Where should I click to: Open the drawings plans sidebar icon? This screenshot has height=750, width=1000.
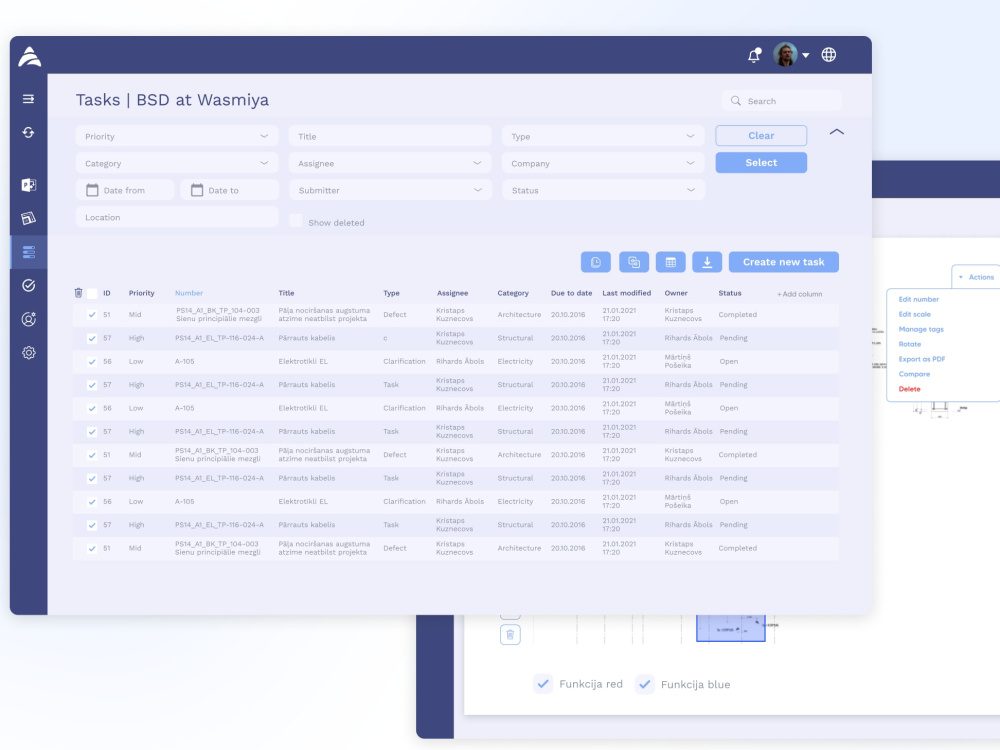pyautogui.click(x=29, y=218)
